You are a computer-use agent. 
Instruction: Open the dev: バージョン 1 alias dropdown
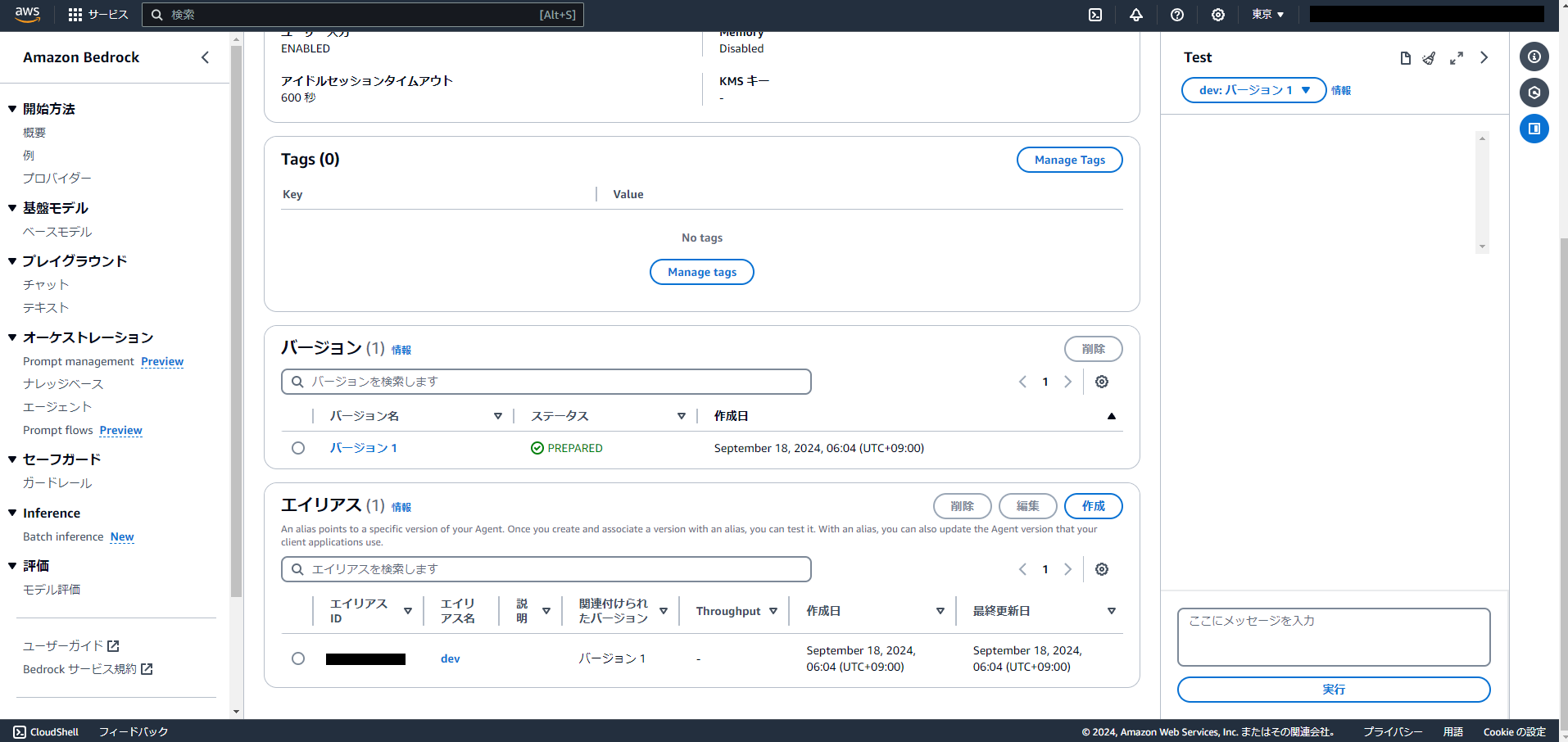1253,90
